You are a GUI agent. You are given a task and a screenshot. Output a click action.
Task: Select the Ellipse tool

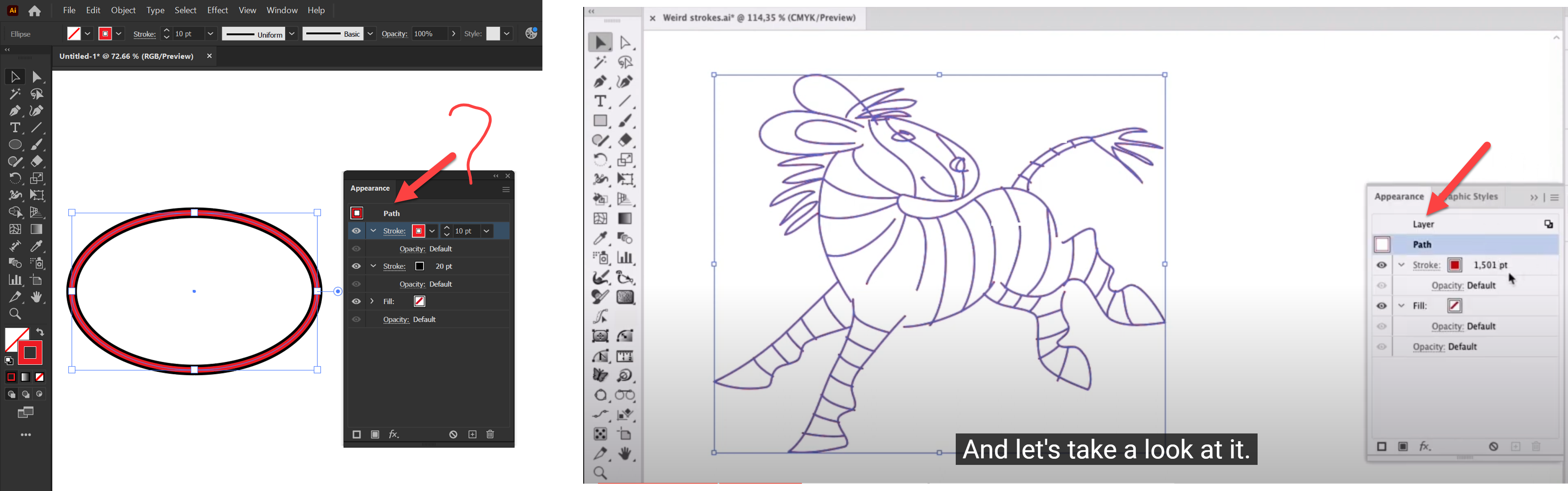pyautogui.click(x=15, y=144)
